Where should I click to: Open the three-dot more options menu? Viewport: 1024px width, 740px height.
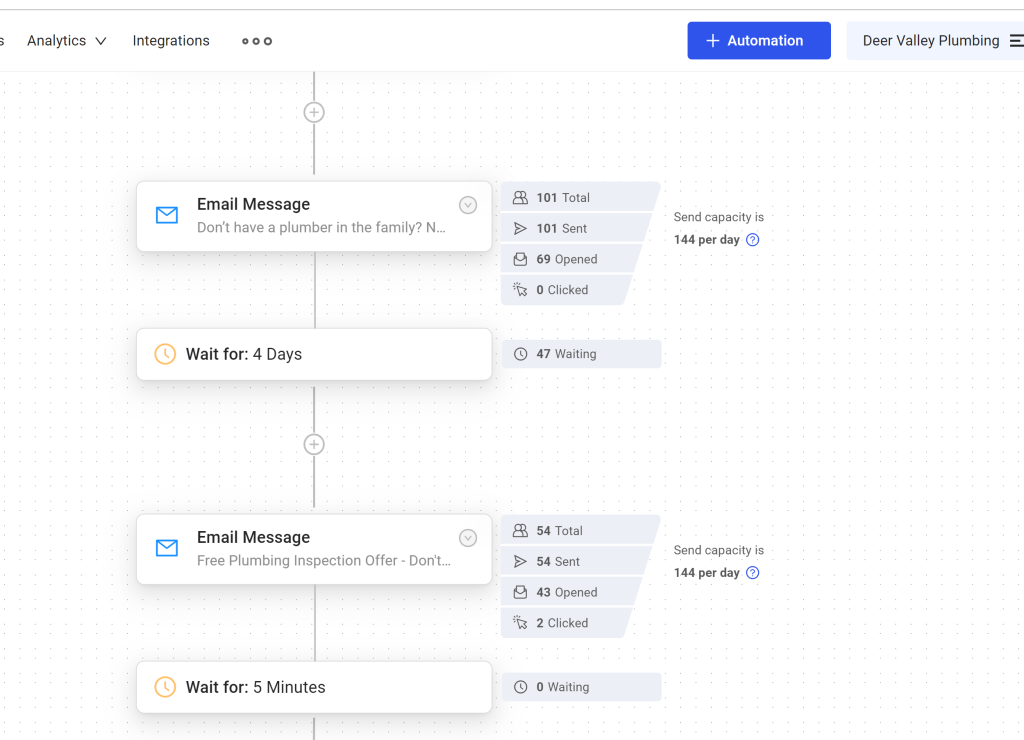[x=257, y=41]
